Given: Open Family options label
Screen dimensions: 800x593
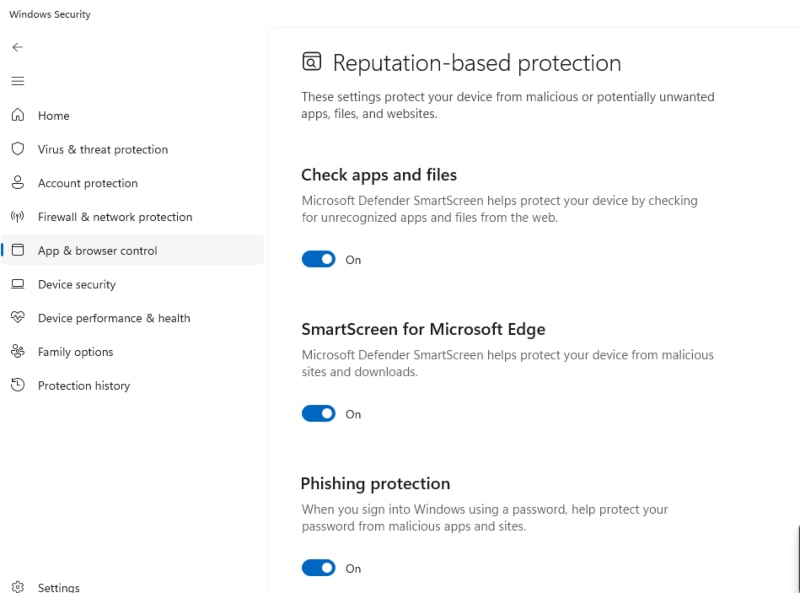Looking at the screenshot, I should point(75,352).
